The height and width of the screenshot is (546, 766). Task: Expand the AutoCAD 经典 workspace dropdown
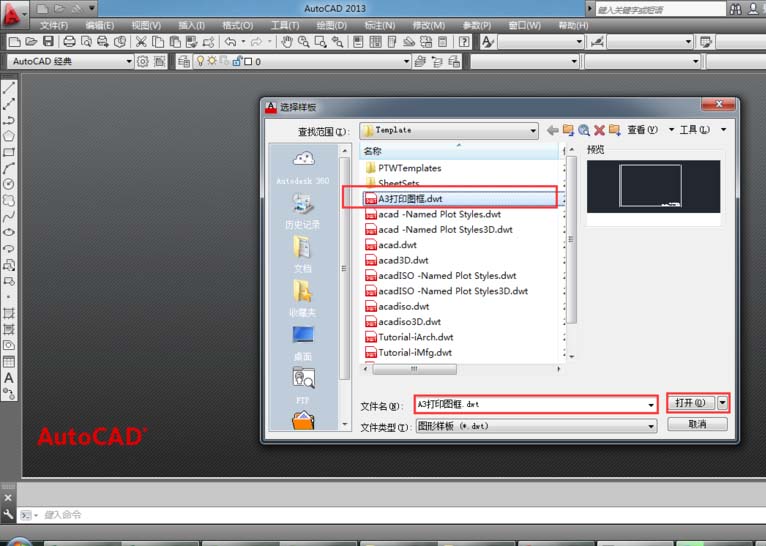point(128,62)
